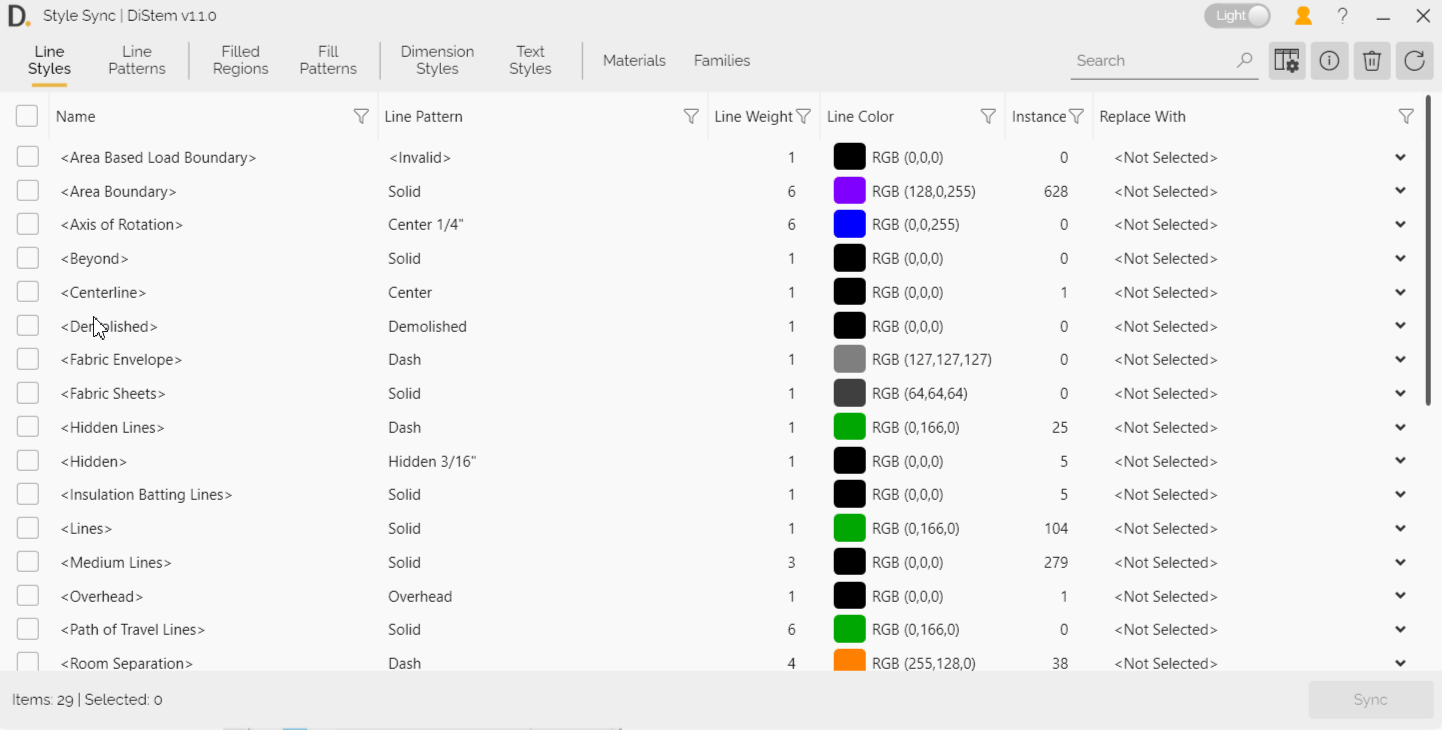This screenshot has width=1442, height=730.
Task: Click the purple <Area Boundary> color swatch
Action: coord(849,191)
